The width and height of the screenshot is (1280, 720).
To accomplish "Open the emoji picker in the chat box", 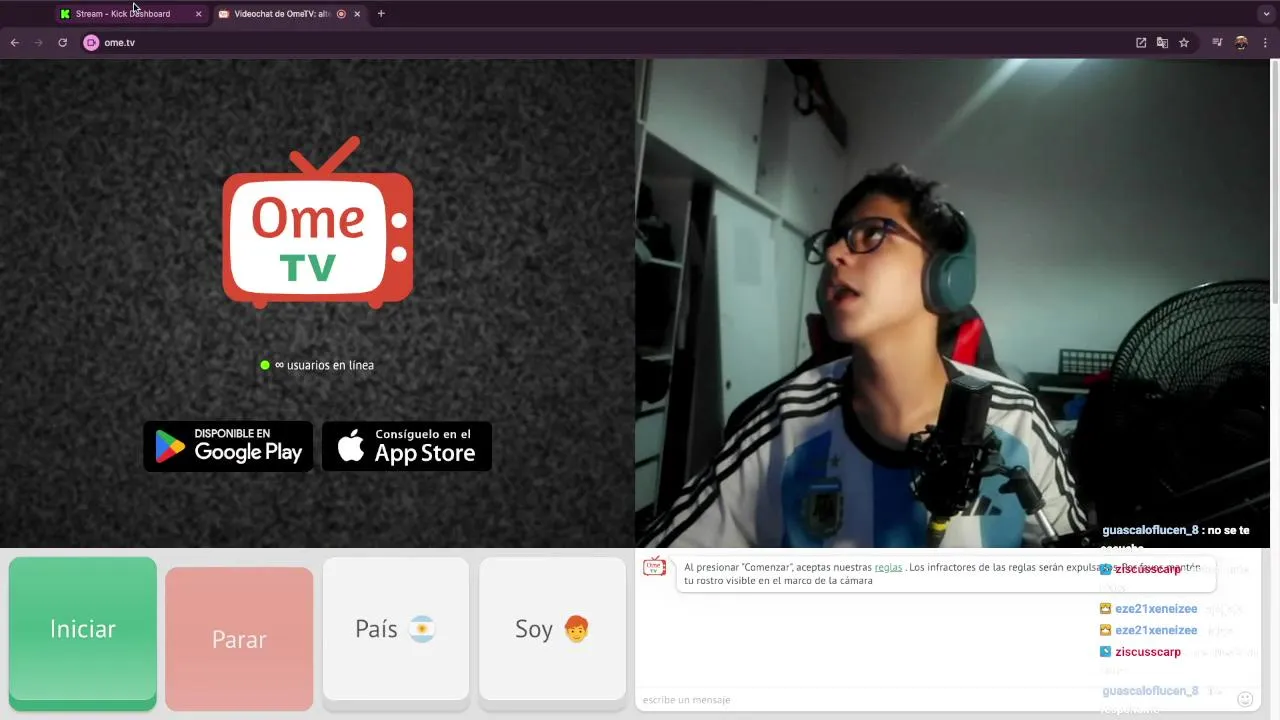I will coord(1245,699).
